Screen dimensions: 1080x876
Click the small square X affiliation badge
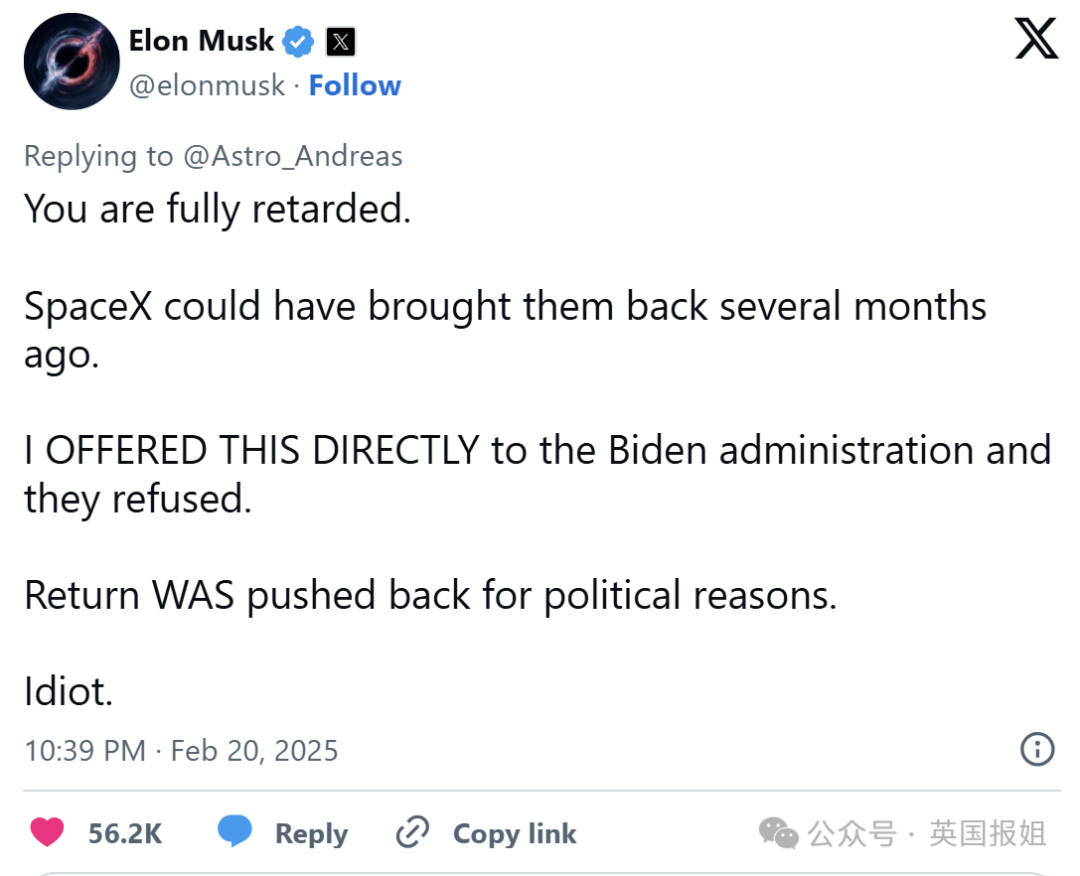click(x=340, y=41)
